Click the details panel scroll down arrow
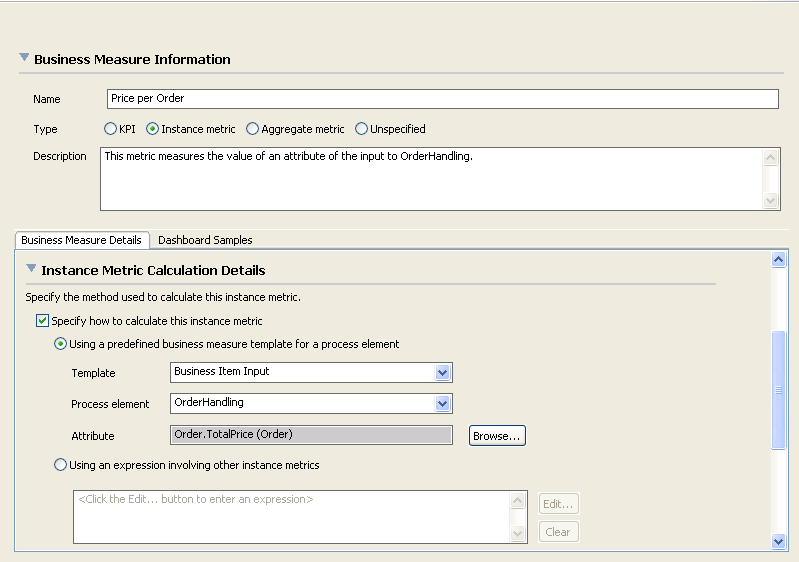This screenshot has height=562, width=799. click(779, 541)
